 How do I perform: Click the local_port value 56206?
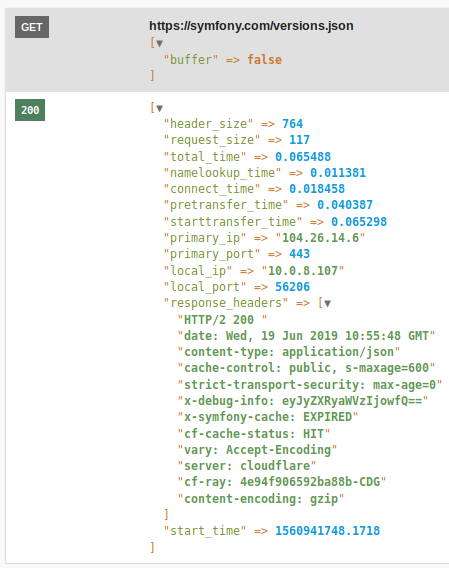(x=292, y=287)
